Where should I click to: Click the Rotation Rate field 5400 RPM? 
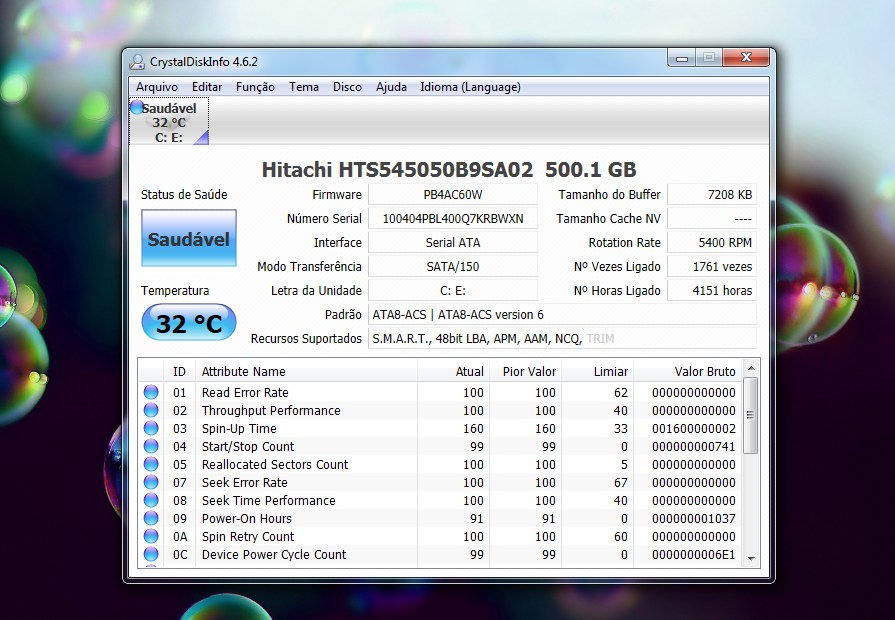(x=712, y=243)
